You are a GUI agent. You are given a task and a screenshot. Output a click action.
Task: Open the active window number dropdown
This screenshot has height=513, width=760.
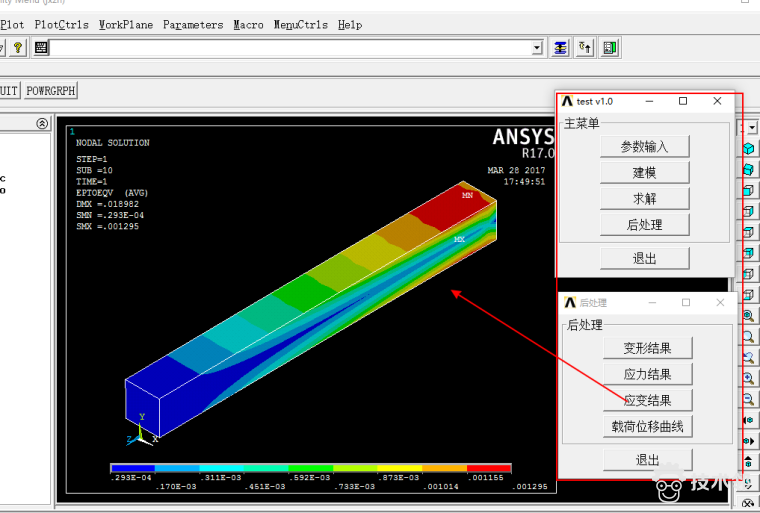(x=752, y=128)
